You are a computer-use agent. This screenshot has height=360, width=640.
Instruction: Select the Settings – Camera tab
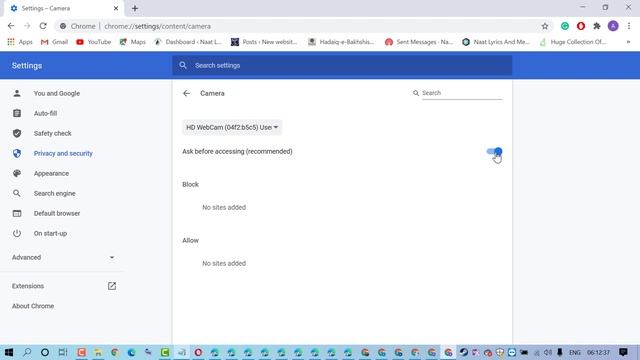click(x=63, y=8)
